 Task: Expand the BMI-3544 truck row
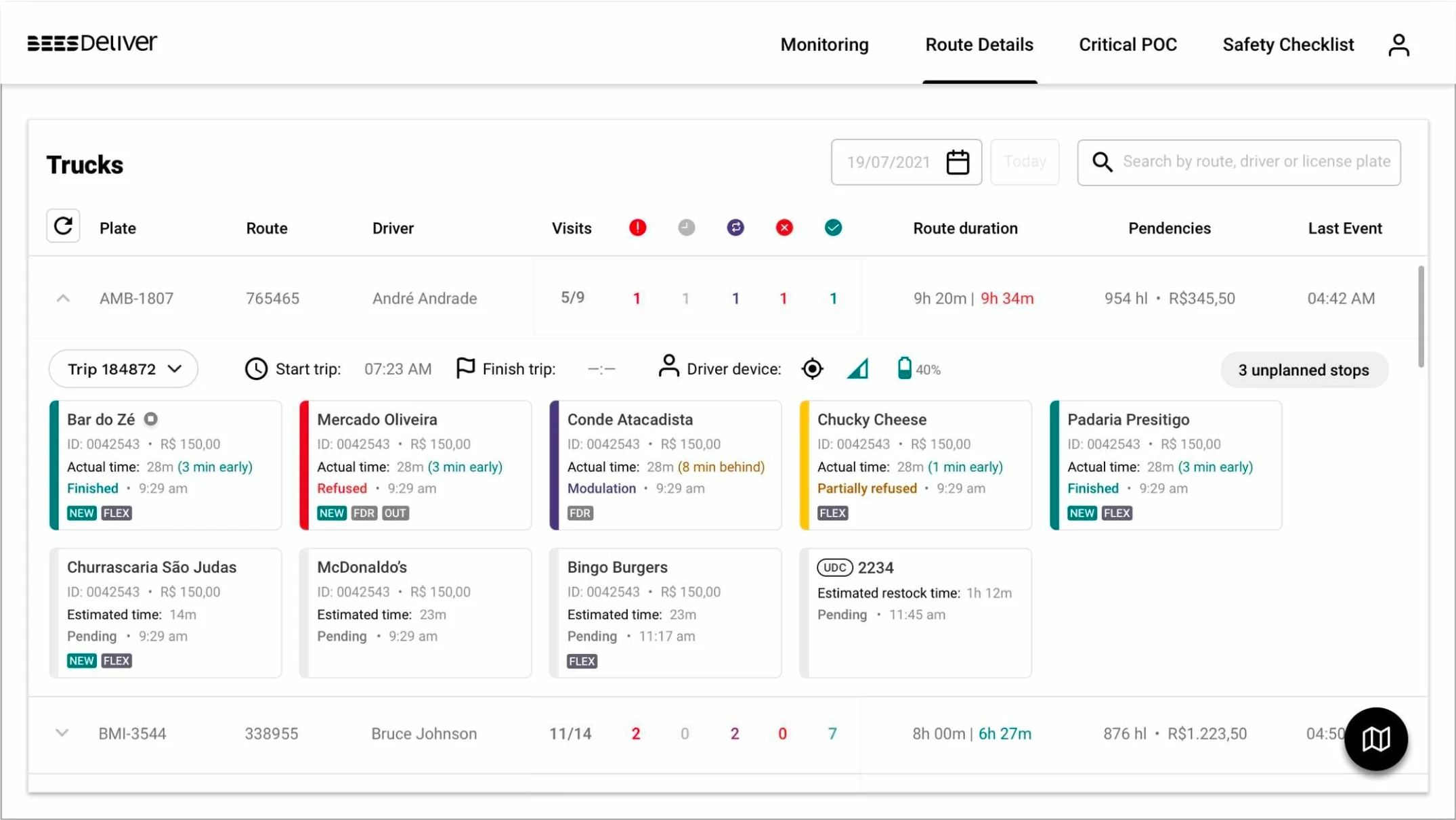(62, 733)
